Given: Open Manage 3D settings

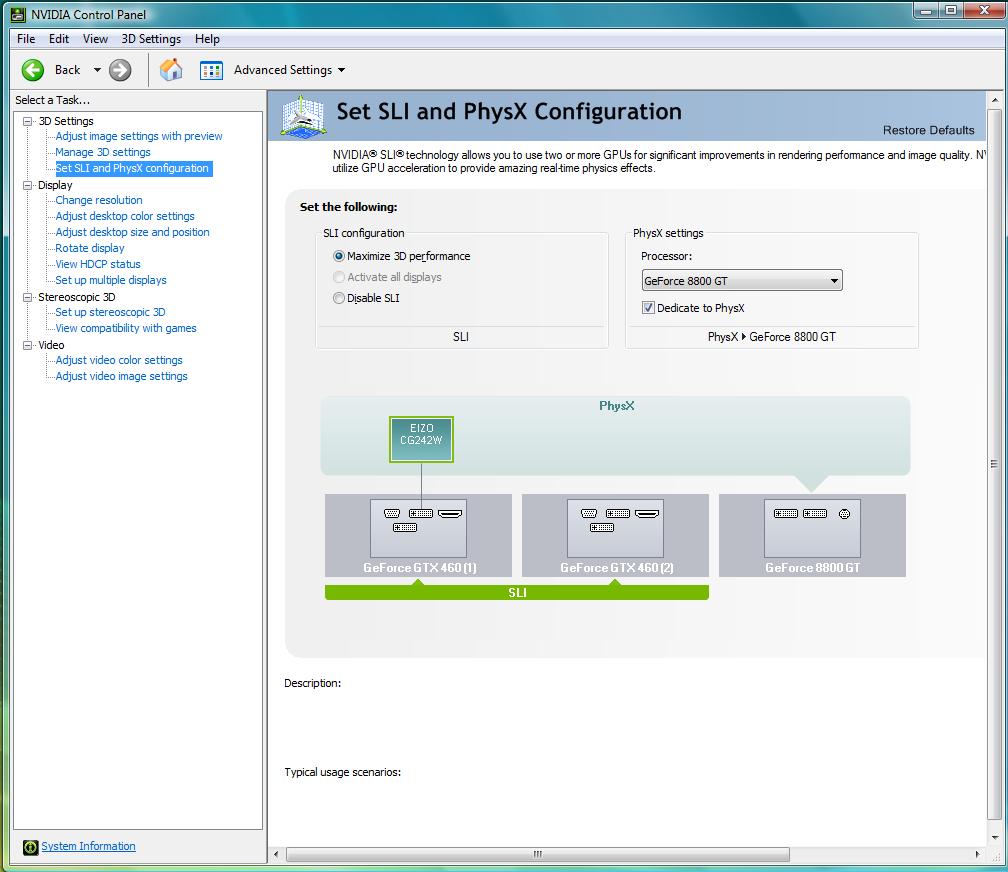Looking at the screenshot, I should (103, 152).
